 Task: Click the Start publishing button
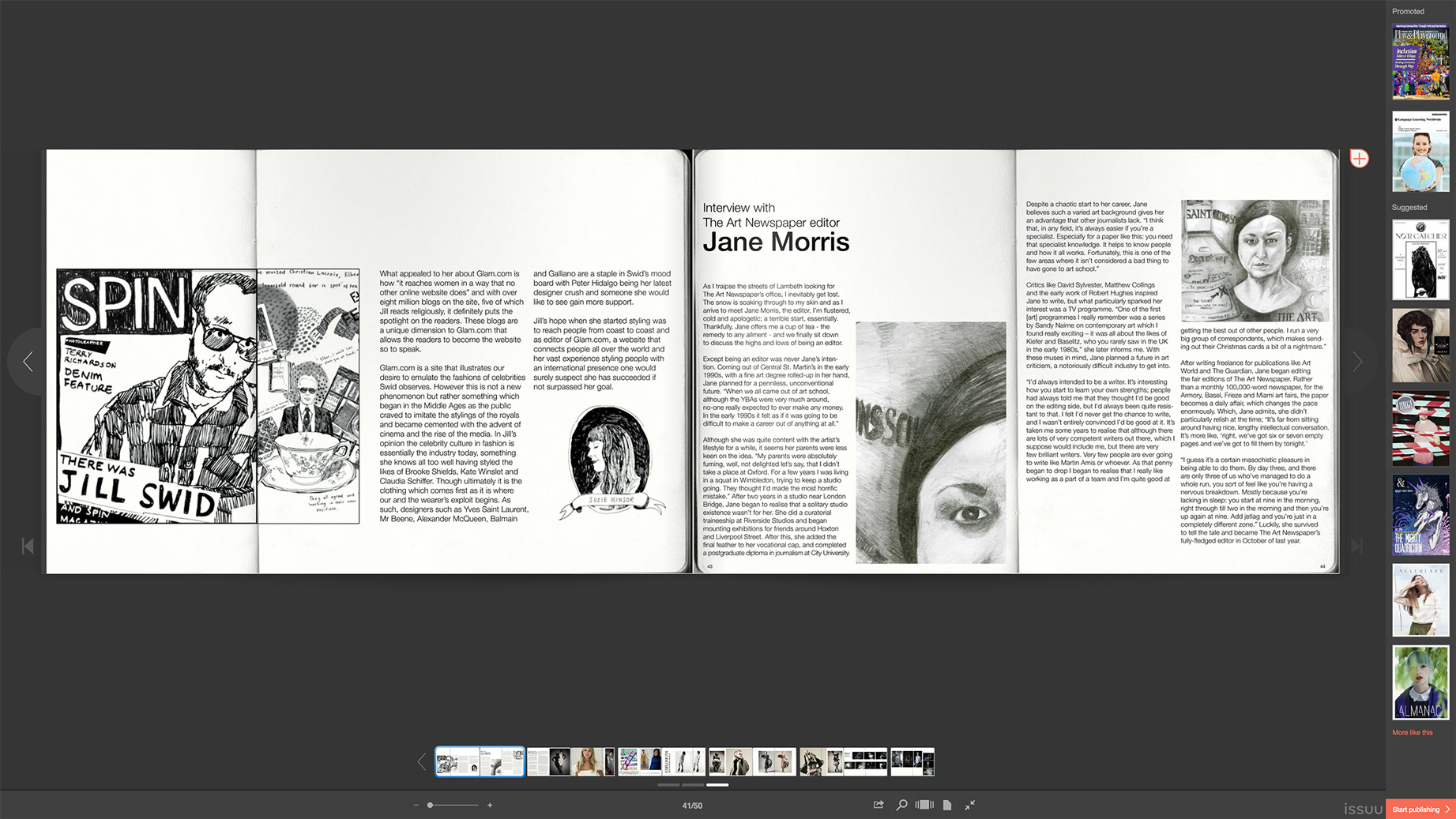(x=1420, y=809)
